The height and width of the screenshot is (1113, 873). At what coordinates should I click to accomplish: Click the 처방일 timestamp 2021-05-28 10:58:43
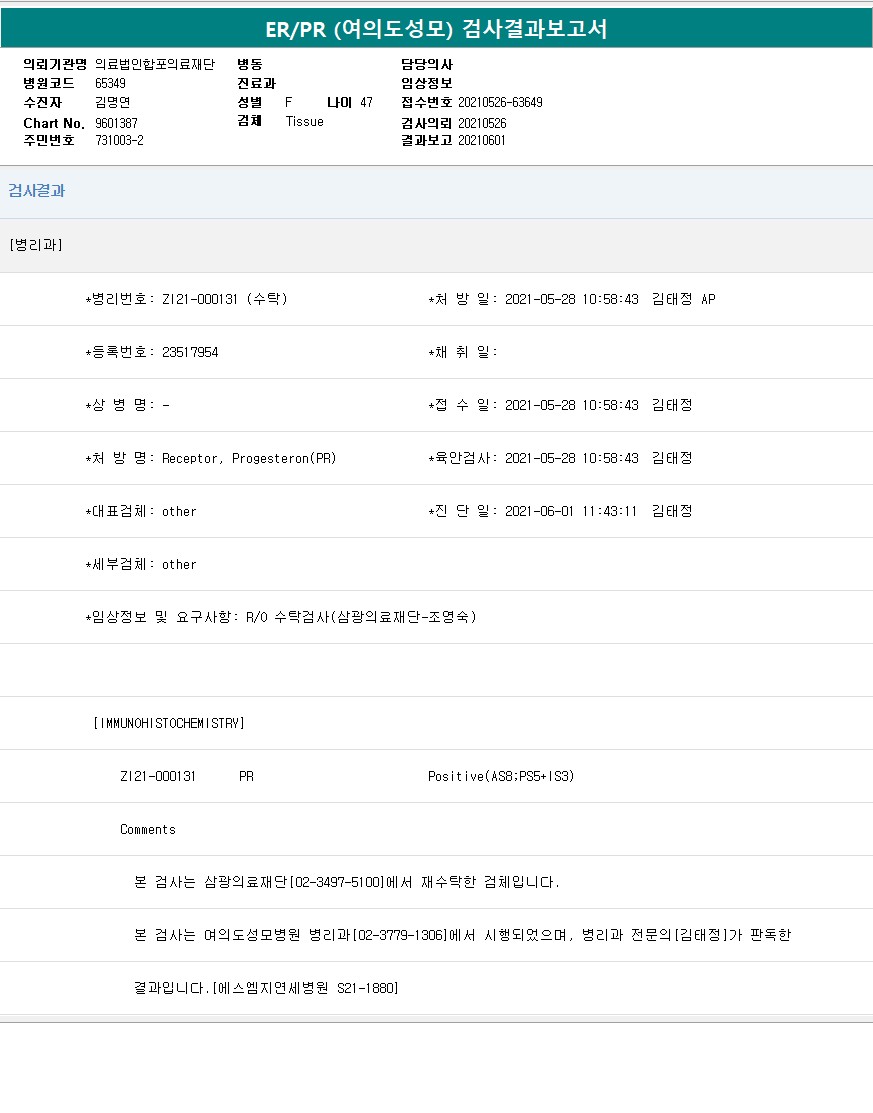tap(572, 299)
